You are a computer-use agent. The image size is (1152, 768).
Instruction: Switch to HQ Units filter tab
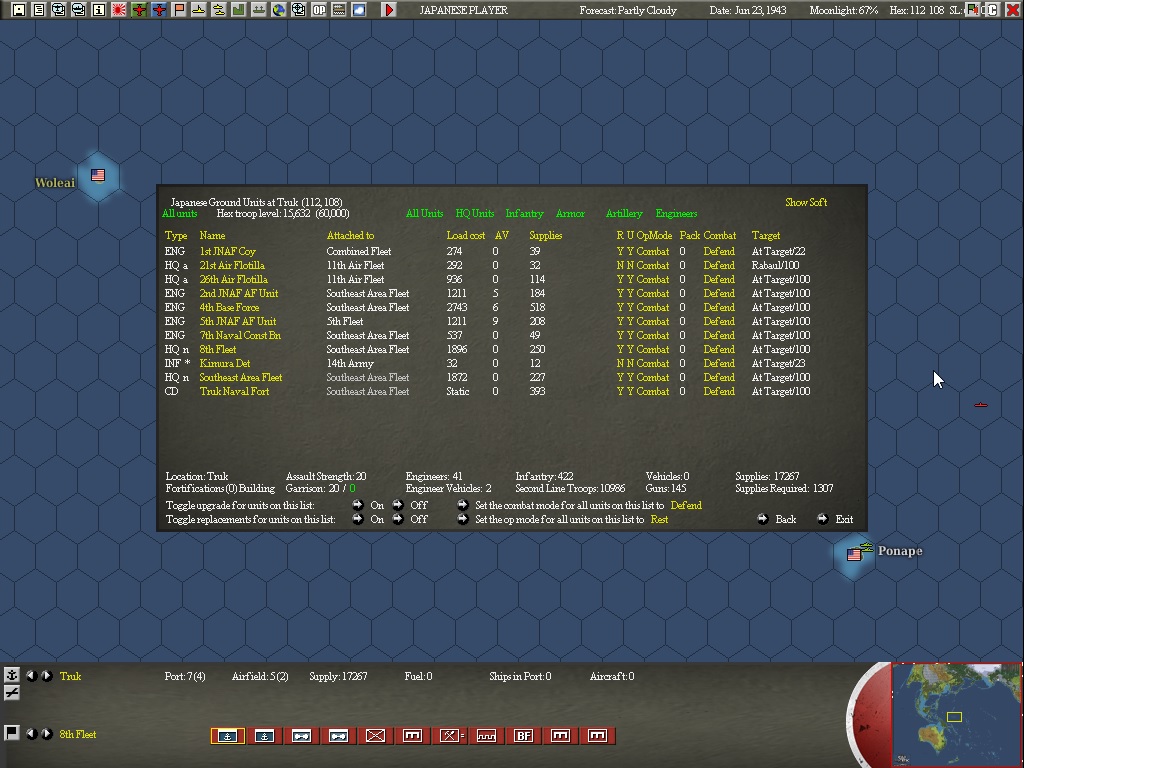[x=475, y=213]
